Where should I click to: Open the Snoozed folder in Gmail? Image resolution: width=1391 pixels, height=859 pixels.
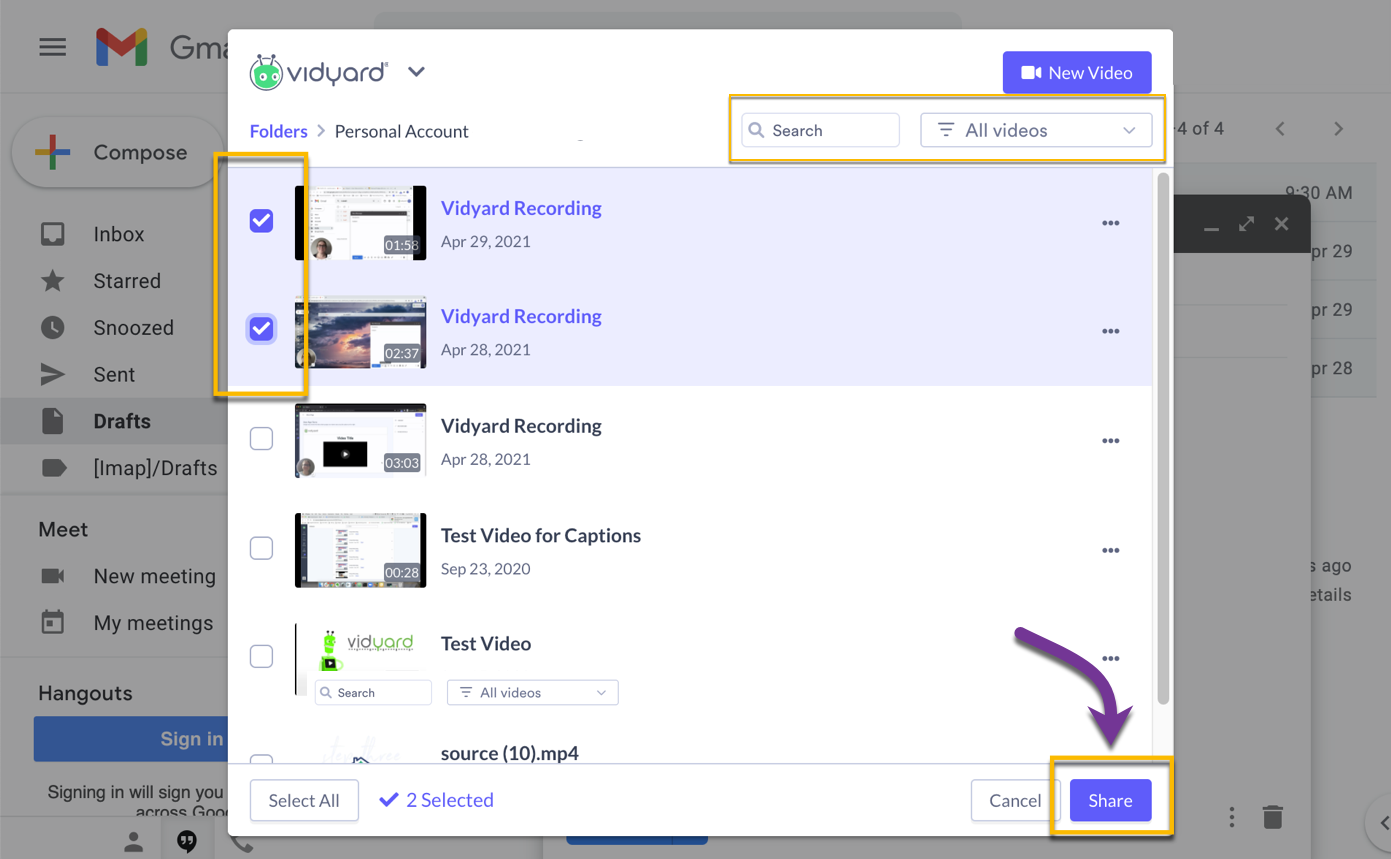[x=133, y=328]
